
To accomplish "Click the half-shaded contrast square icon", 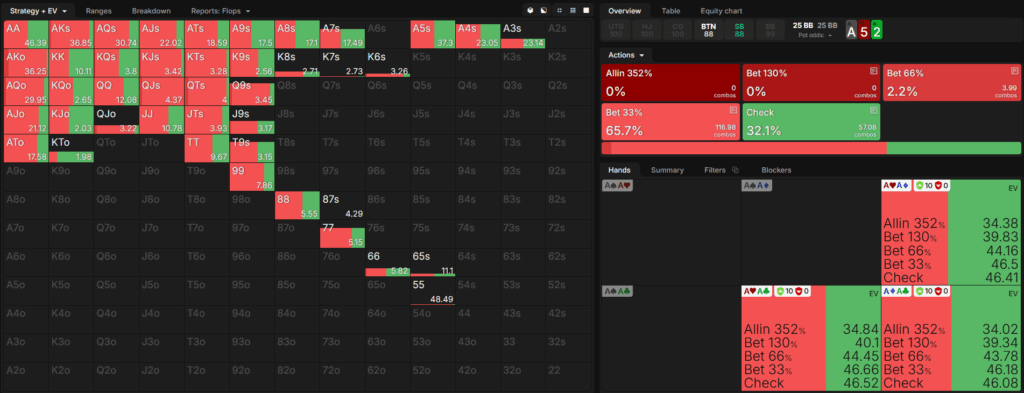I will point(543,10).
